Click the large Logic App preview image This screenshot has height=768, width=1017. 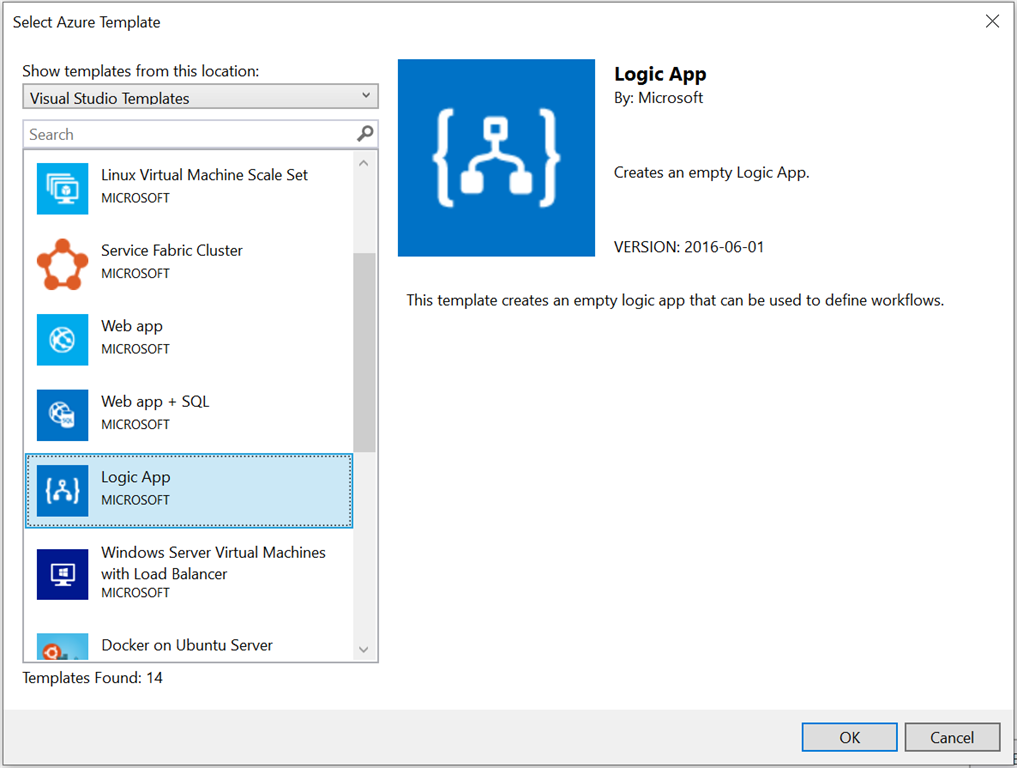tap(496, 158)
